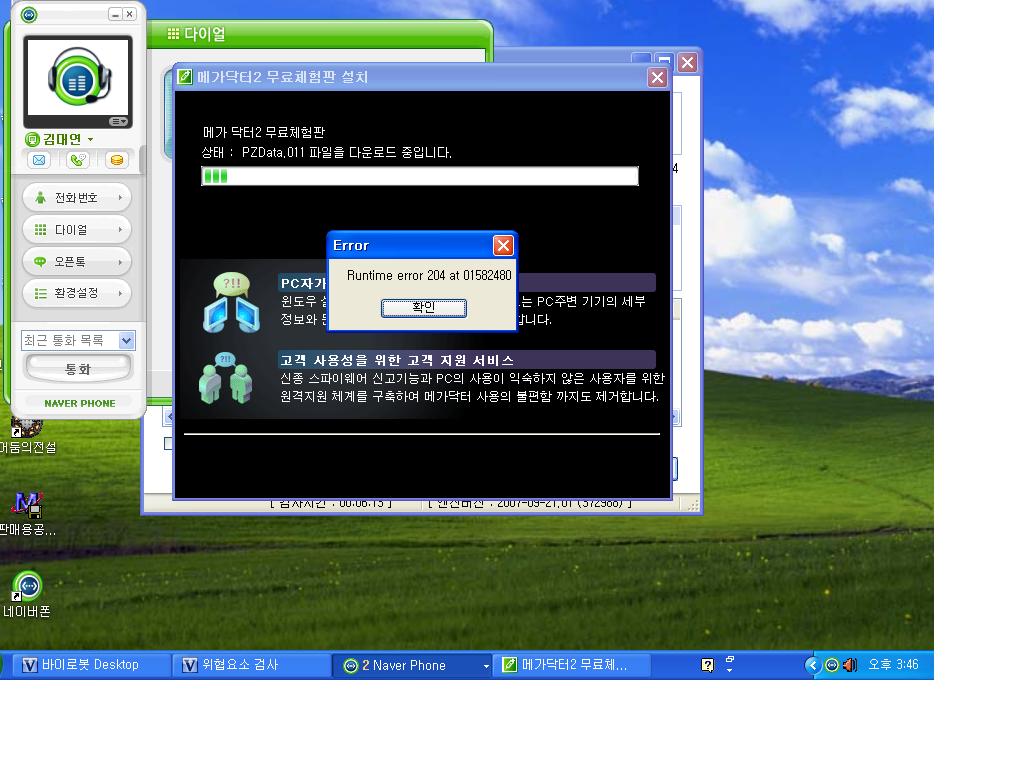Click the download progress bar
This screenshot has width=1024, height=768.
(x=420, y=176)
